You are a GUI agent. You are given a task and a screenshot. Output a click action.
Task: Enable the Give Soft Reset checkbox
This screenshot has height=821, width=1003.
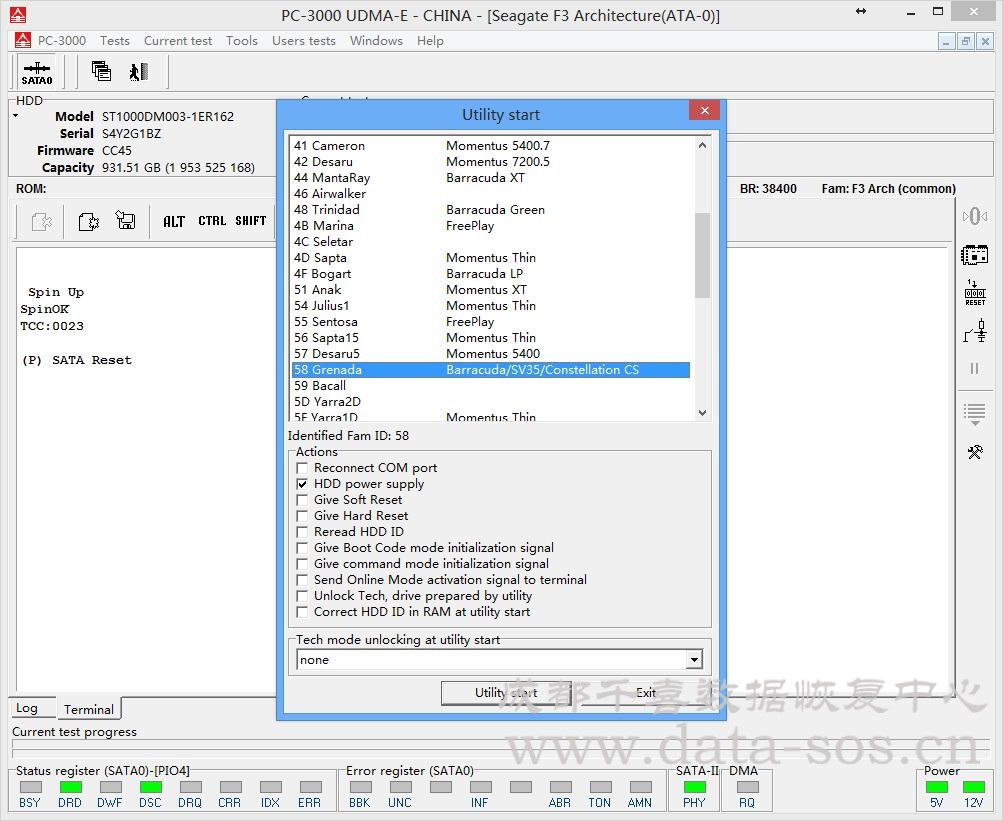pos(303,500)
